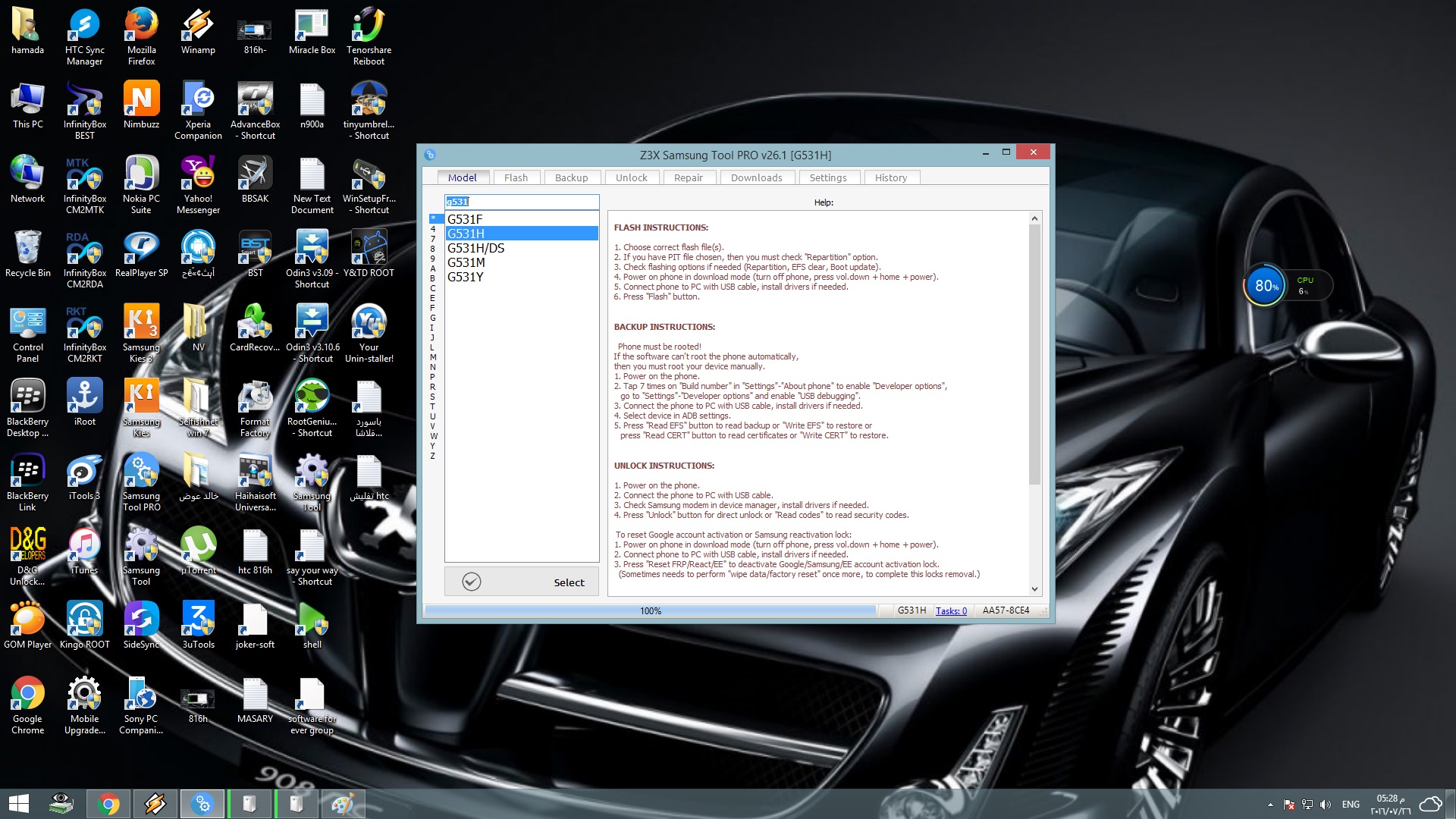Open Miracle Box desktop icon
This screenshot has height=819, width=1456.
tap(312, 33)
